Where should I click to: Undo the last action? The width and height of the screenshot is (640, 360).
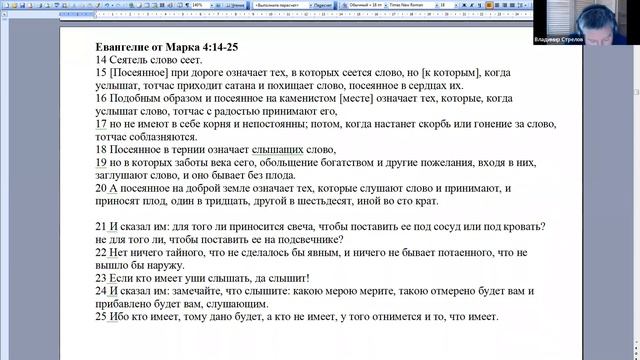pos(107,5)
